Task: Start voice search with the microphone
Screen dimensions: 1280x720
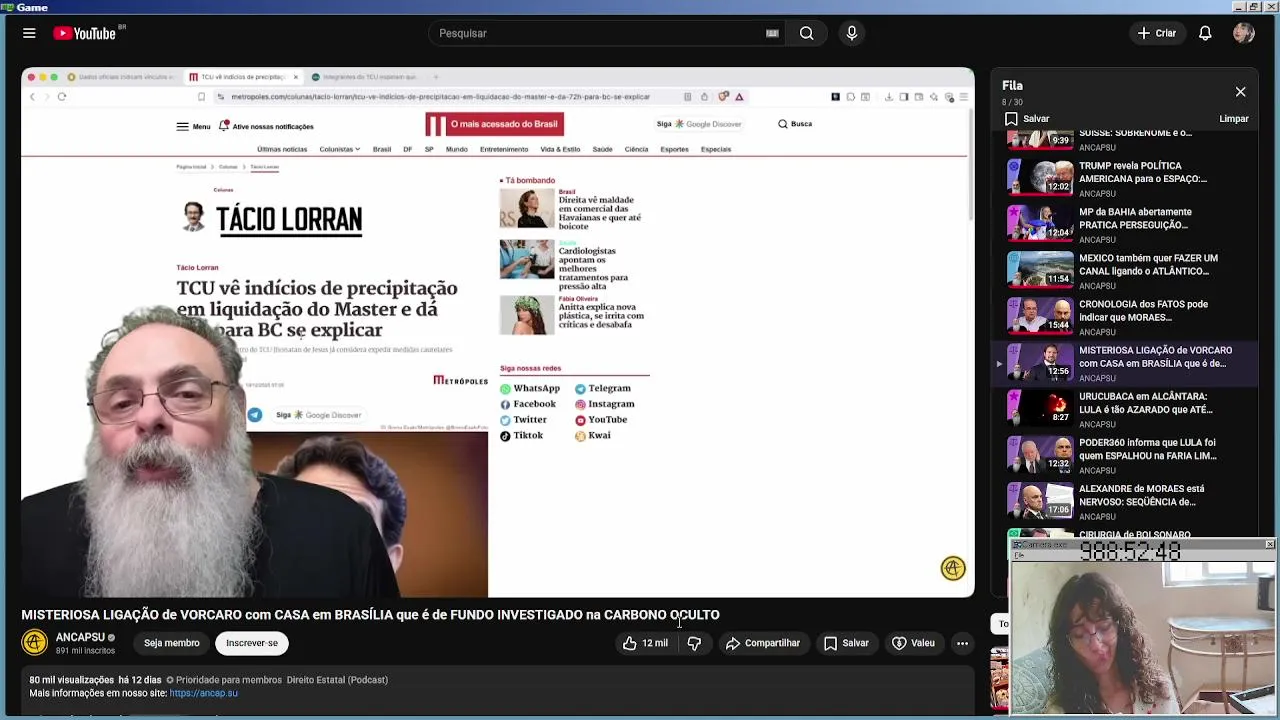Action: [852, 33]
